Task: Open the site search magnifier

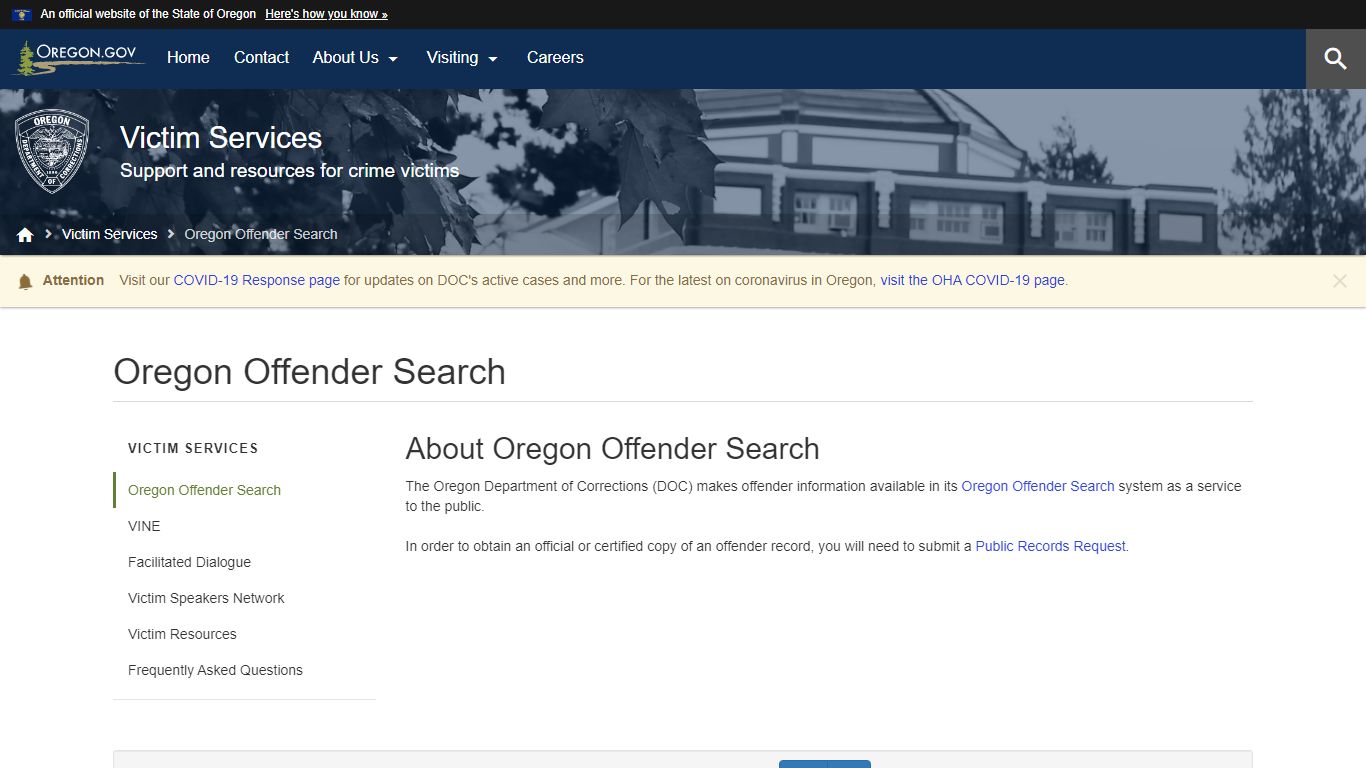Action: (x=1336, y=58)
